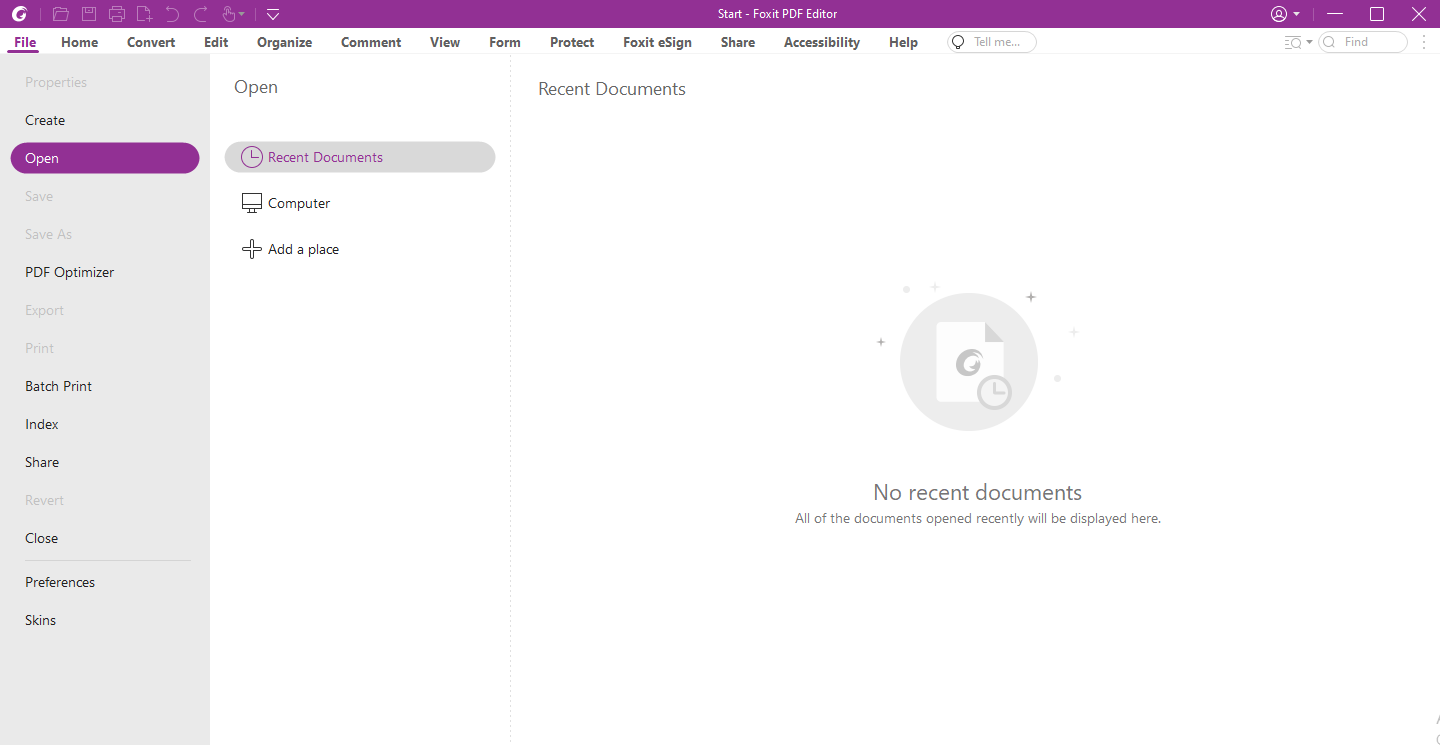Choose Batch Print in the sidebar

coord(105,386)
